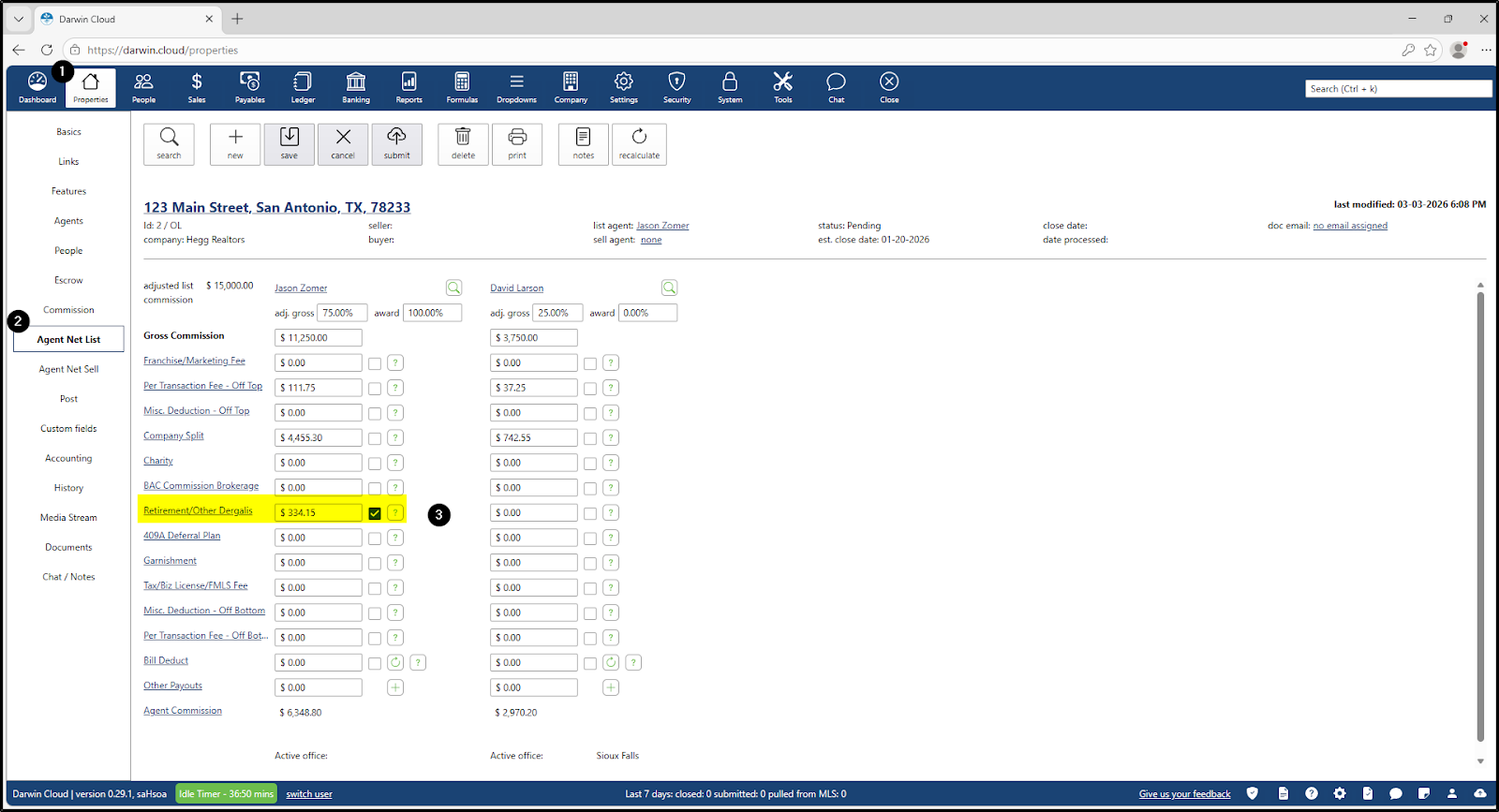
Task: Open the 123 Main Street property address link
Action: coord(277,208)
